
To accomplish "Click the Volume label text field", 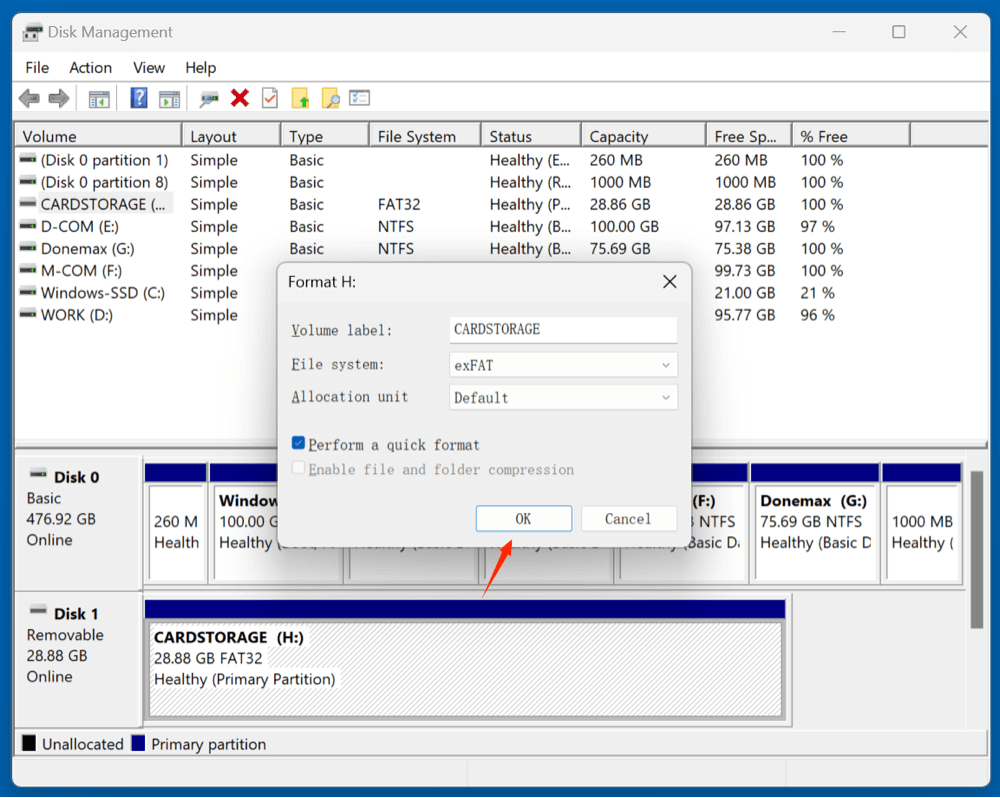I will 564,329.
